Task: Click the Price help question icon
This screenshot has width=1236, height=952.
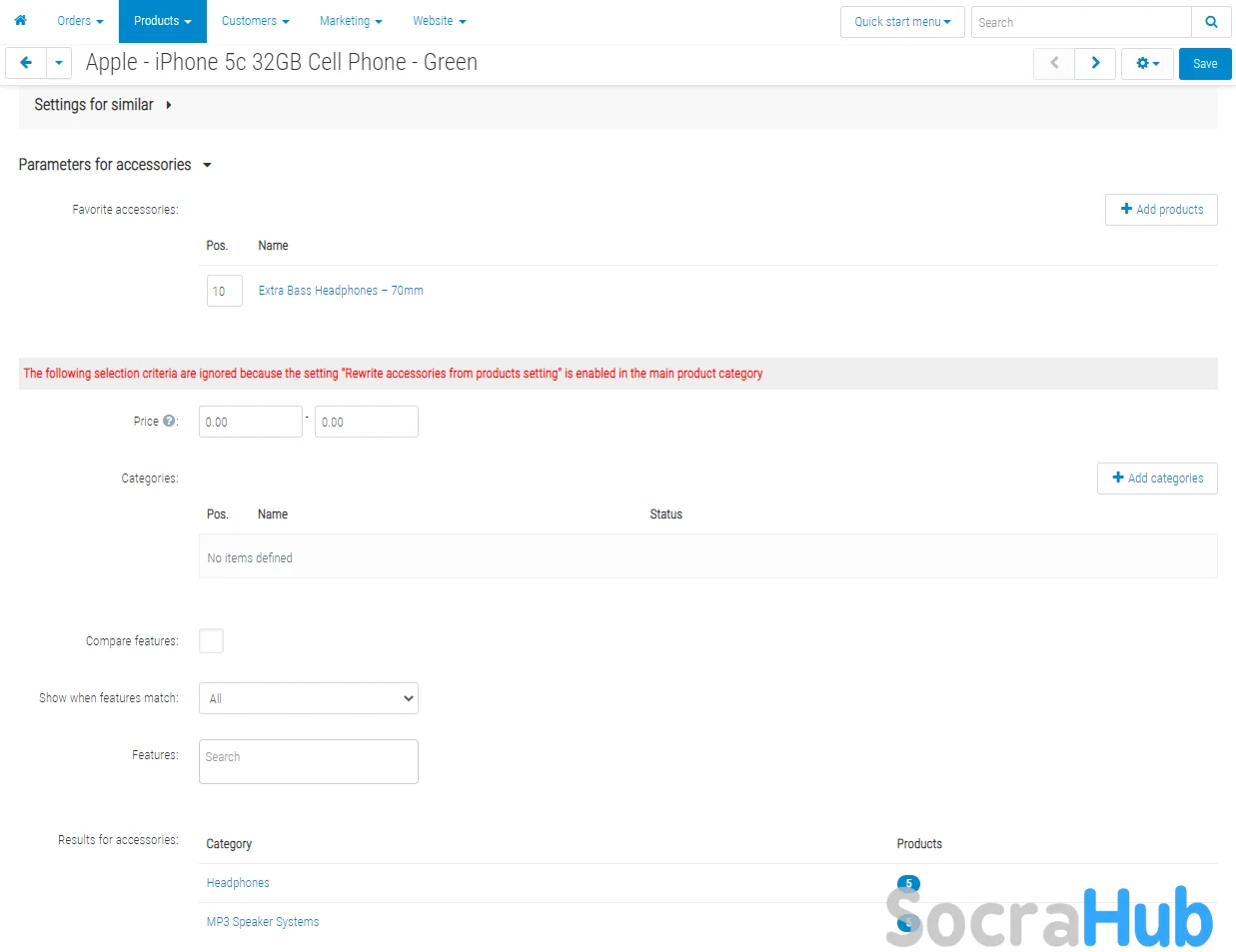Action: pyautogui.click(x=169, y=421)
